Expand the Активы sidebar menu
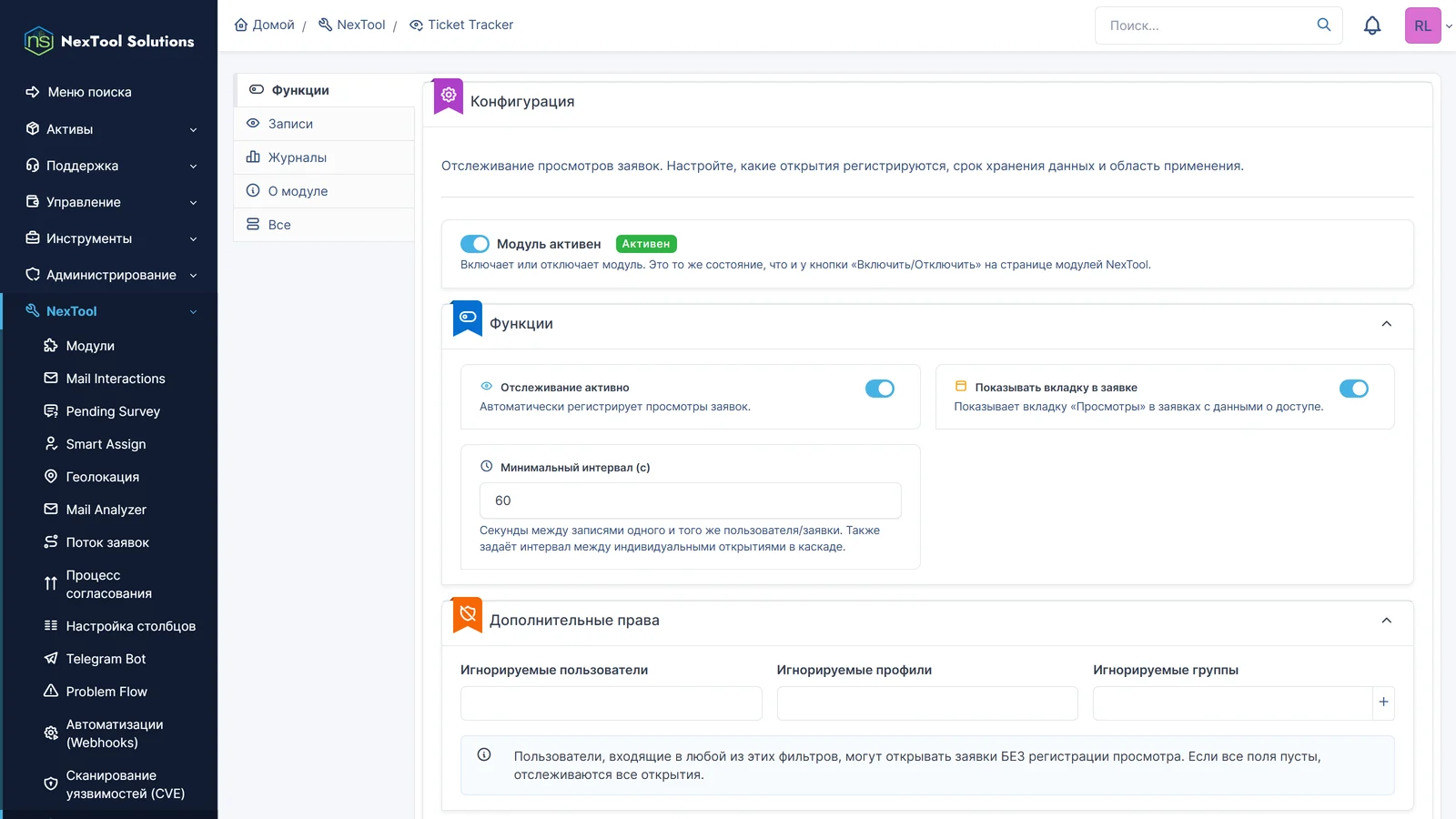Screen dimensions: 1456x819 pos(109,129)
